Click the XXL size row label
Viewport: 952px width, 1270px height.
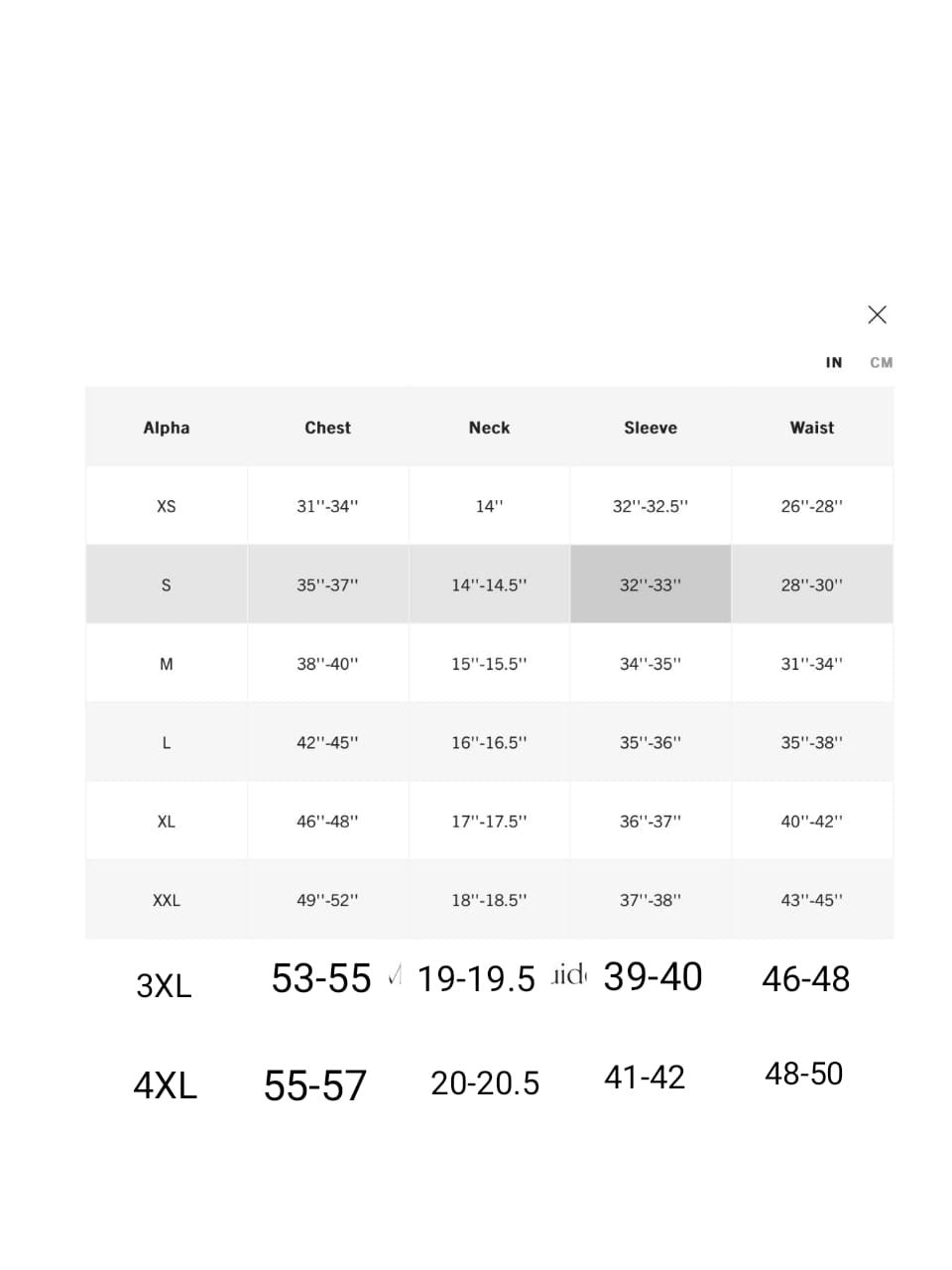pyautogui.click(x=167, y=901)
